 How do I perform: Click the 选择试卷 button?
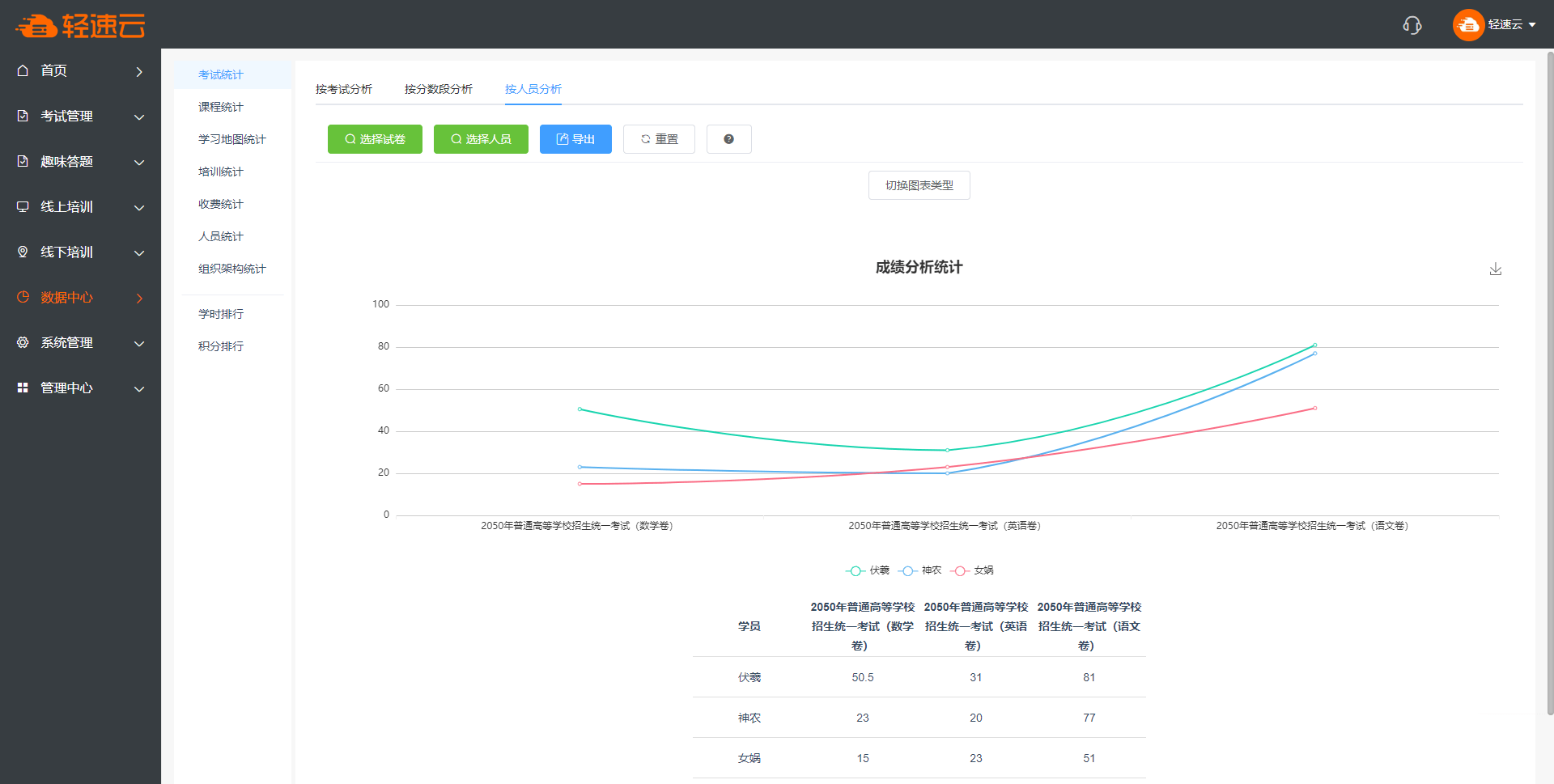pos(375,139)
